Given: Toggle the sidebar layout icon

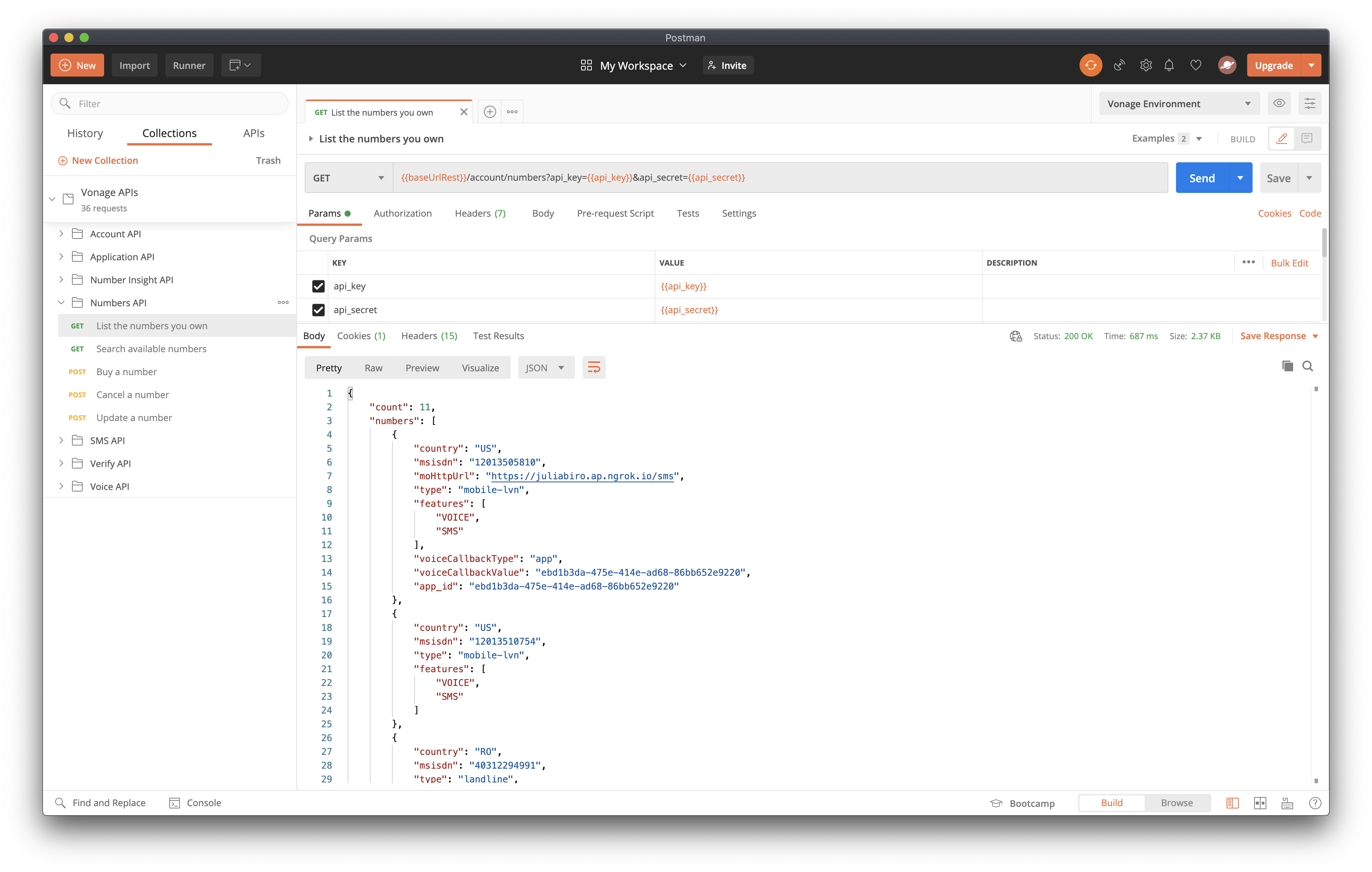Looking at the screenshot, I should coord(1232,803).
